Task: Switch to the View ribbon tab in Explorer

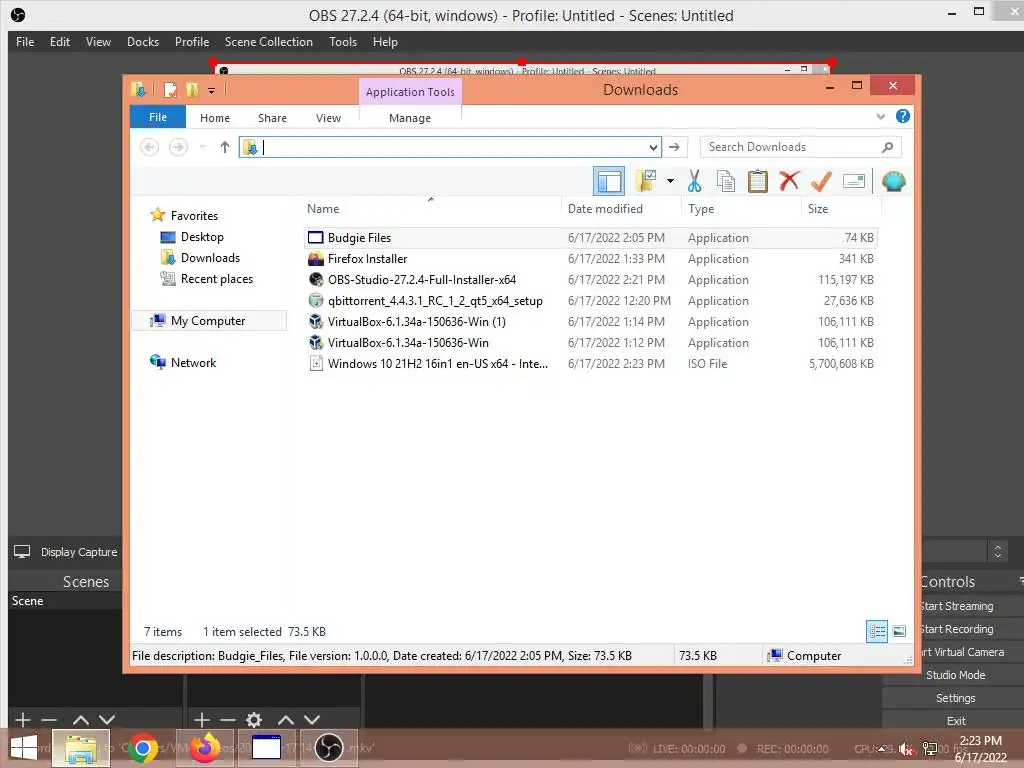Action: tap(328, 118)
